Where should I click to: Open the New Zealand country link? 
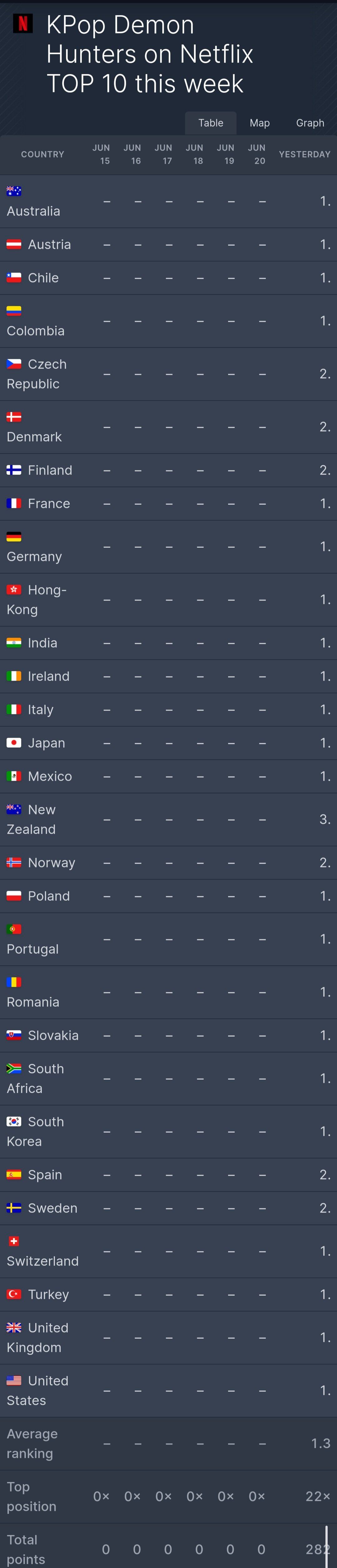(31, 819)
